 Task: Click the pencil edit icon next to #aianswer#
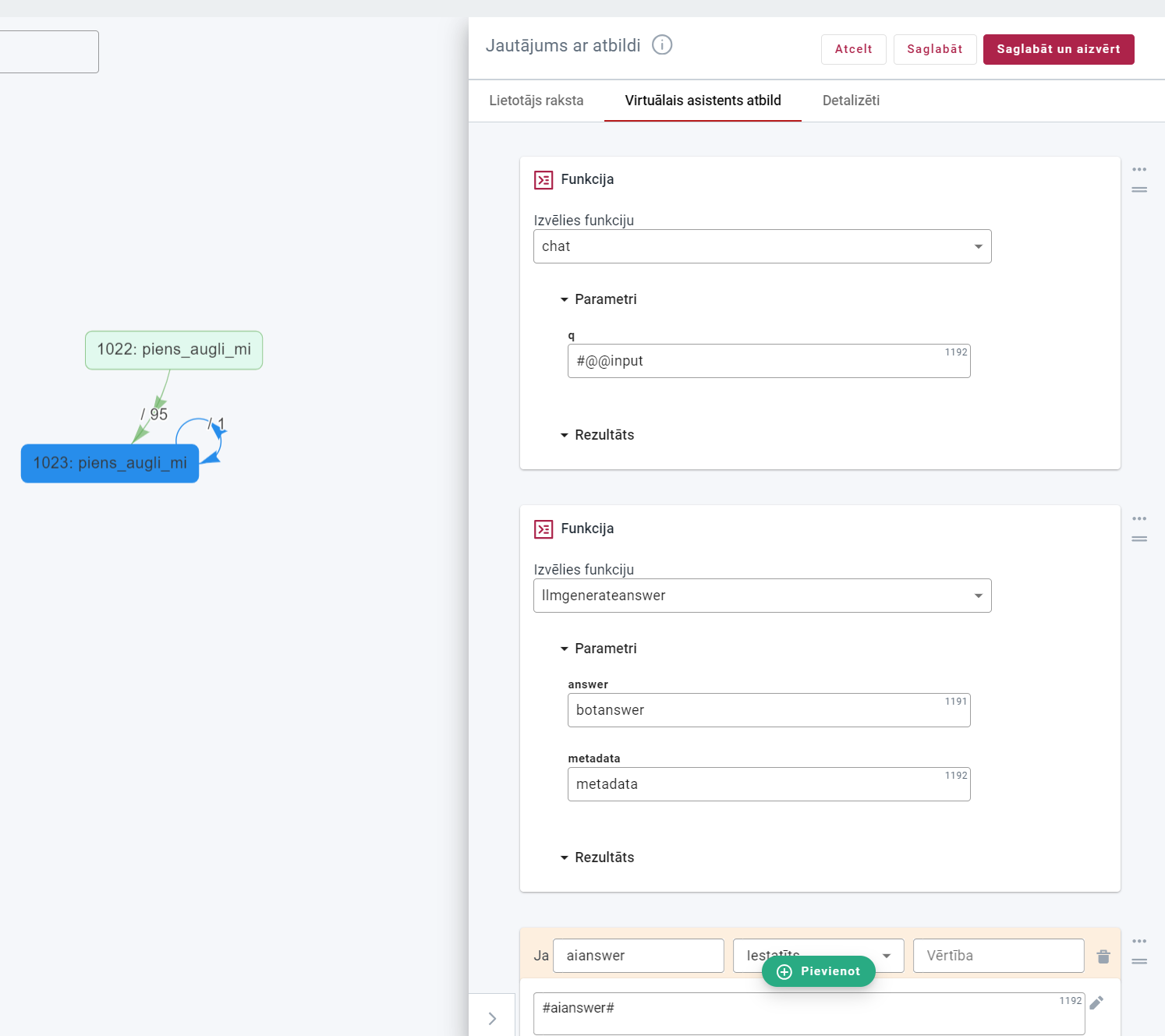pos(1096,1002)
